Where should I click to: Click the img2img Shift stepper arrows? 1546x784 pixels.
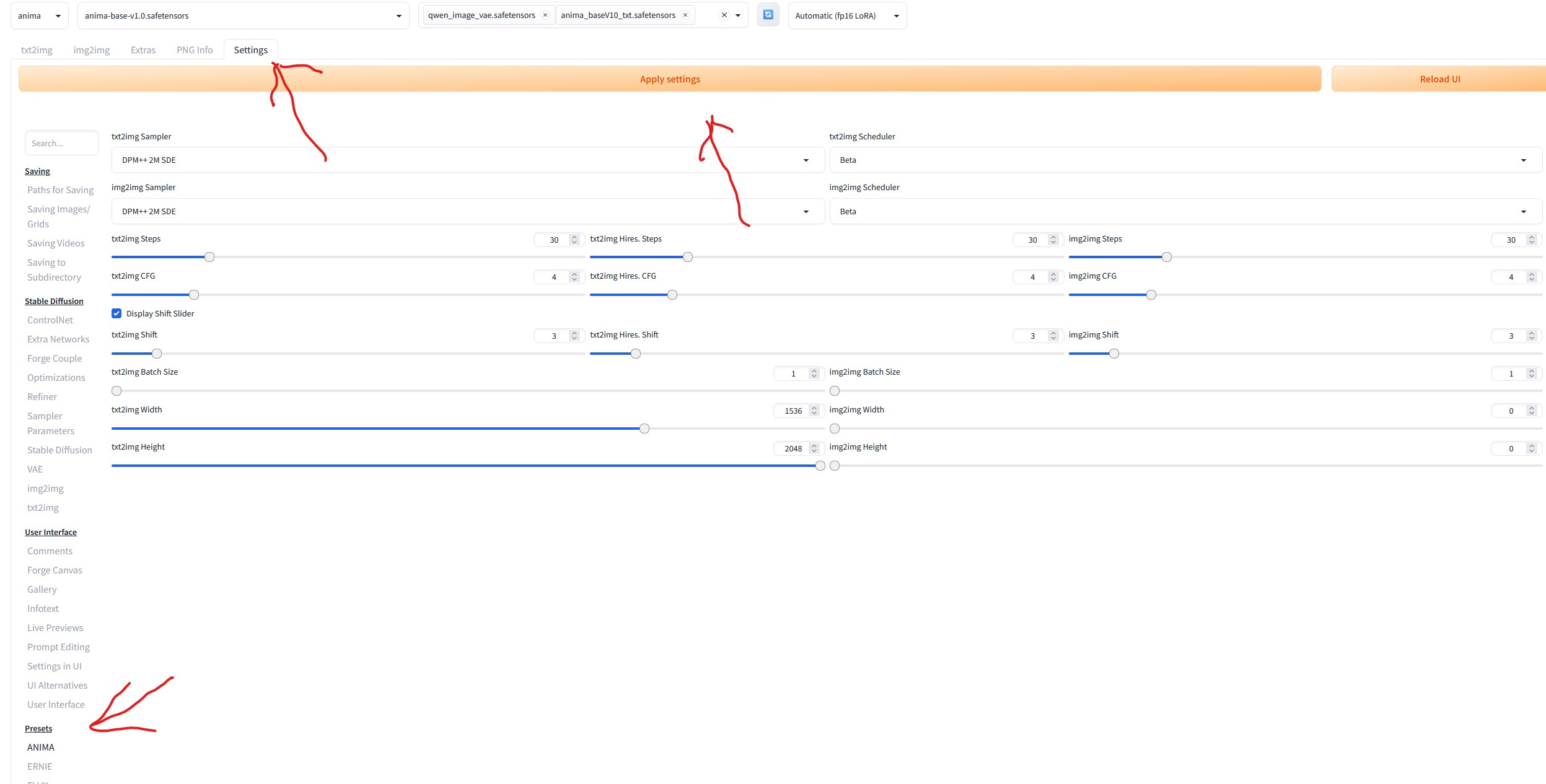pos(1532,336)
